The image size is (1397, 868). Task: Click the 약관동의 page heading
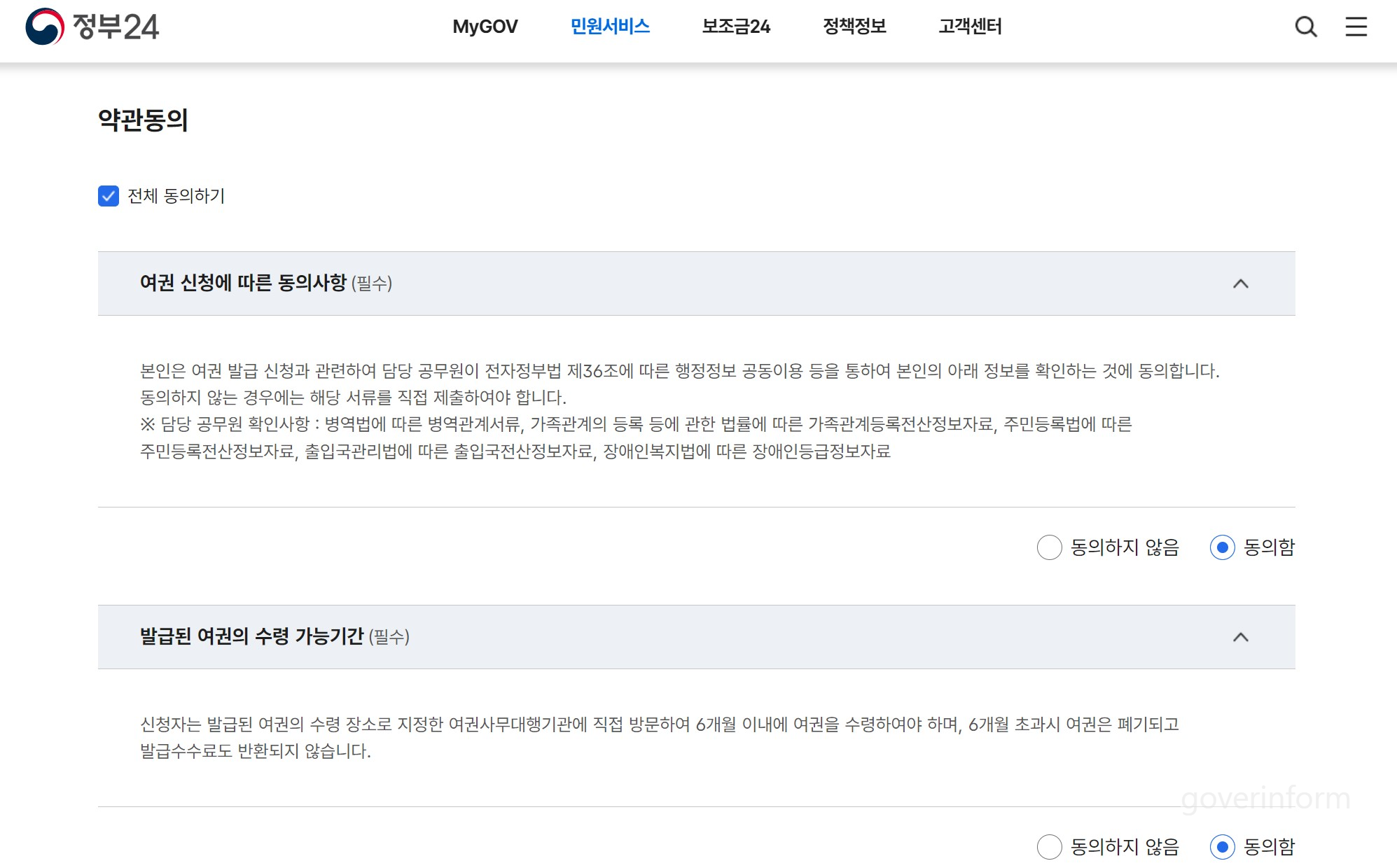point(143,120)
